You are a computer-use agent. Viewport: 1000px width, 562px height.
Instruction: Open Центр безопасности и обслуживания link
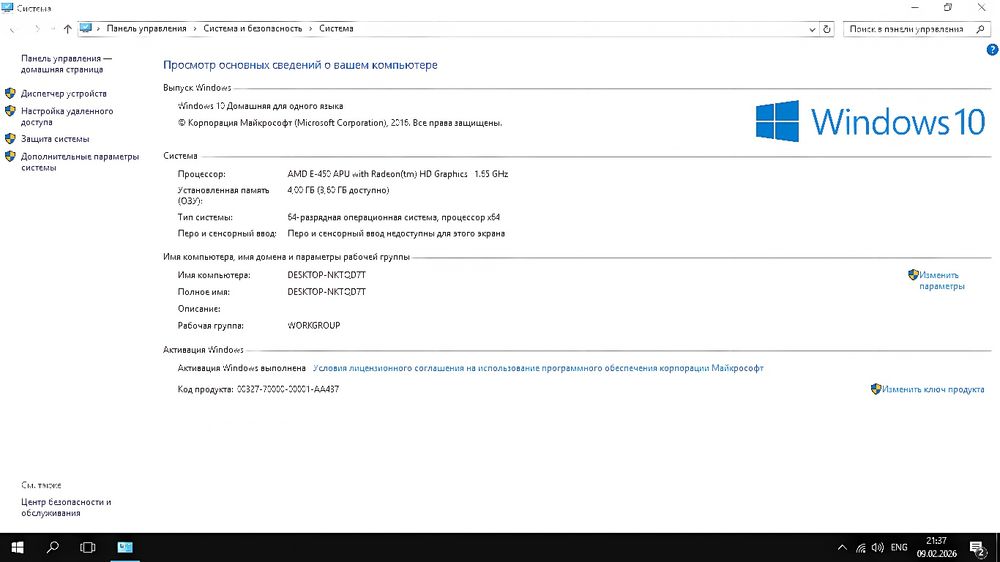(x=66, y=507)
